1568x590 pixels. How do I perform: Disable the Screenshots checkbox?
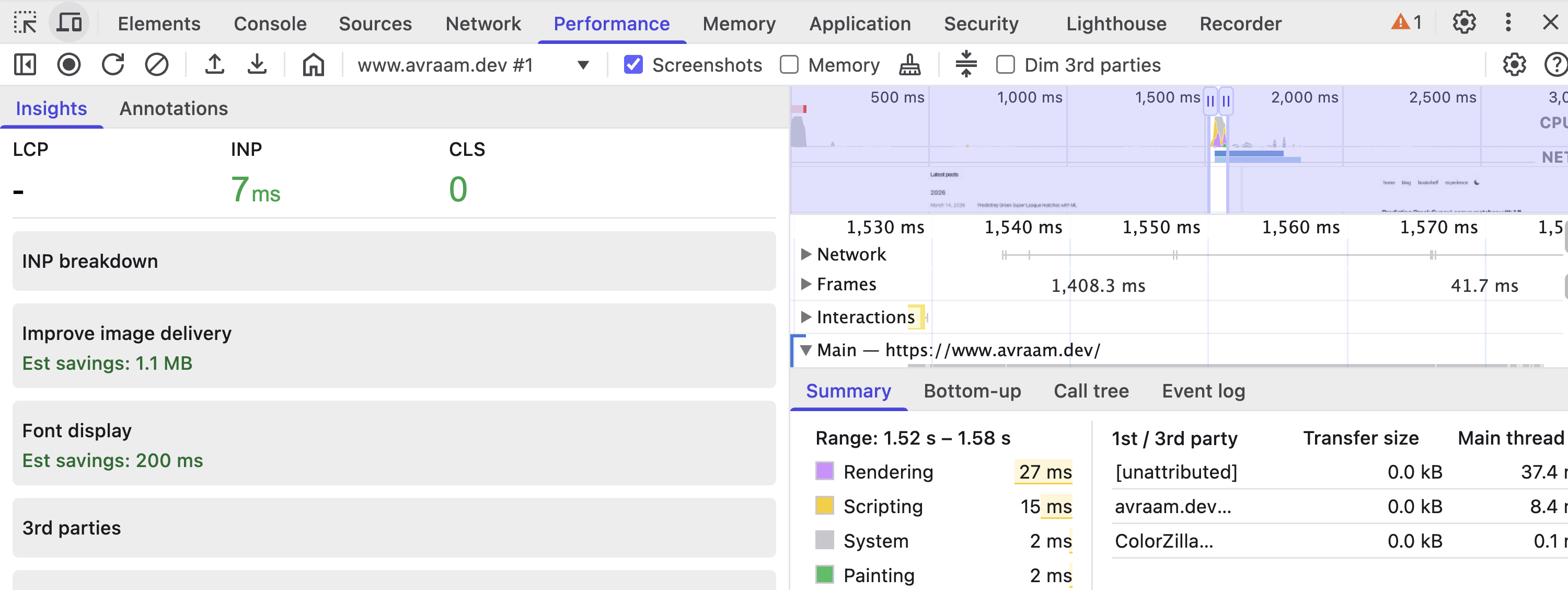click(633, 64)
